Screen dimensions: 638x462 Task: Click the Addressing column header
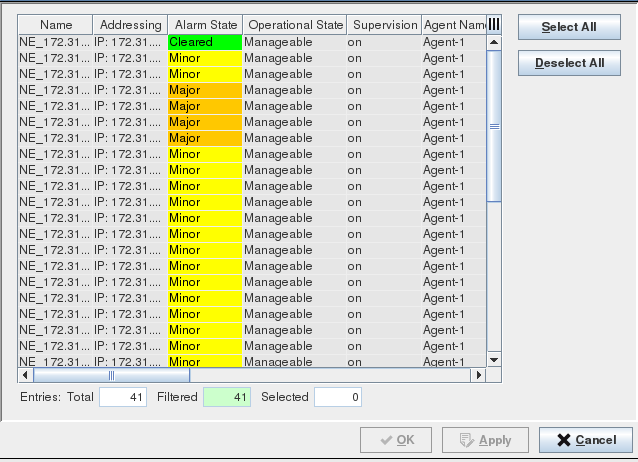[x=130, y=24]
